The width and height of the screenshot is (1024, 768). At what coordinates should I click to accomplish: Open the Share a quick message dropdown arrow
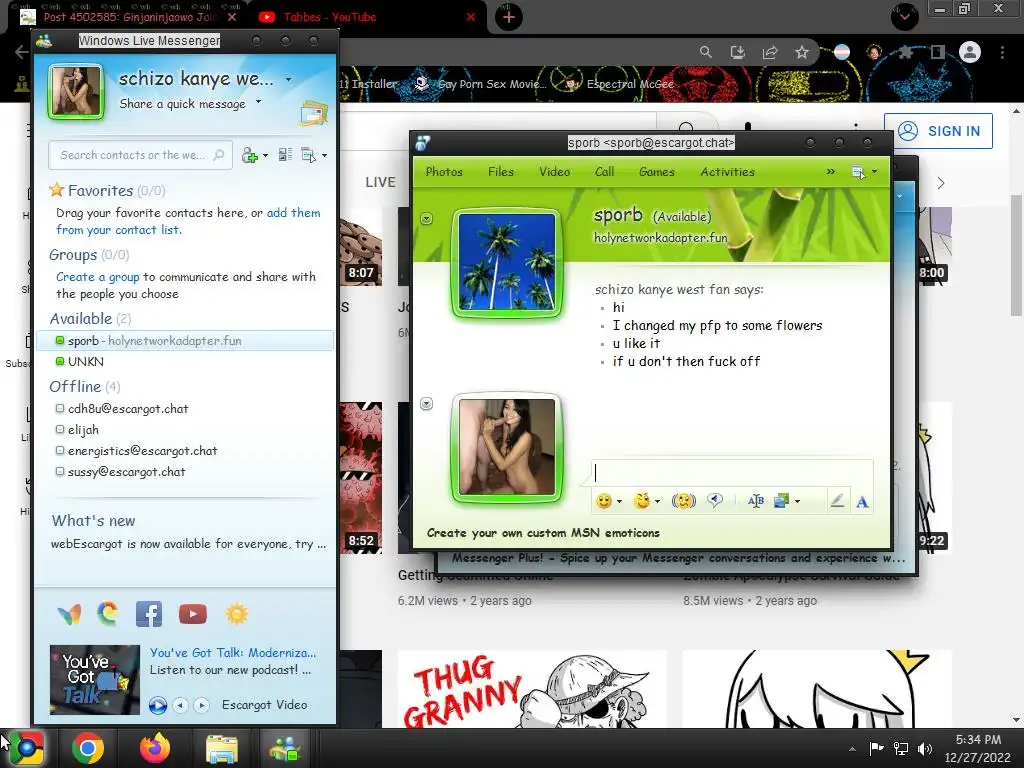[259, 102]
